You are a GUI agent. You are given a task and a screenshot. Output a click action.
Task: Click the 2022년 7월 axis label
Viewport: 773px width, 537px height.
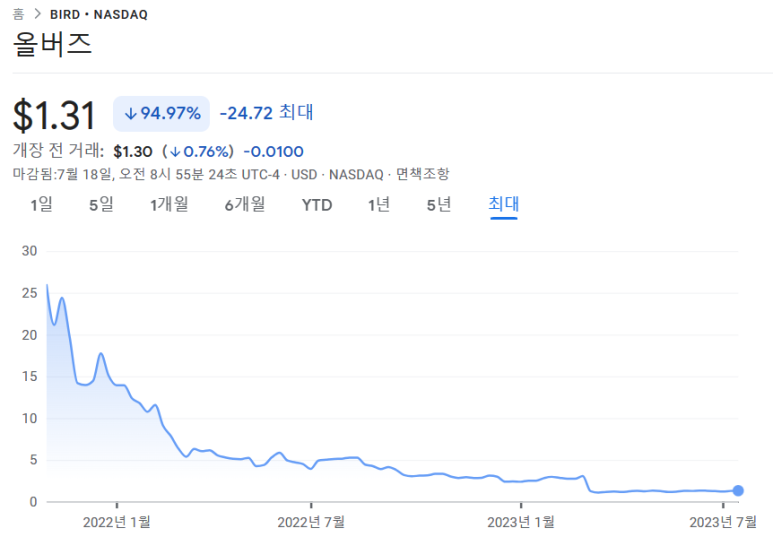point(311,522)
